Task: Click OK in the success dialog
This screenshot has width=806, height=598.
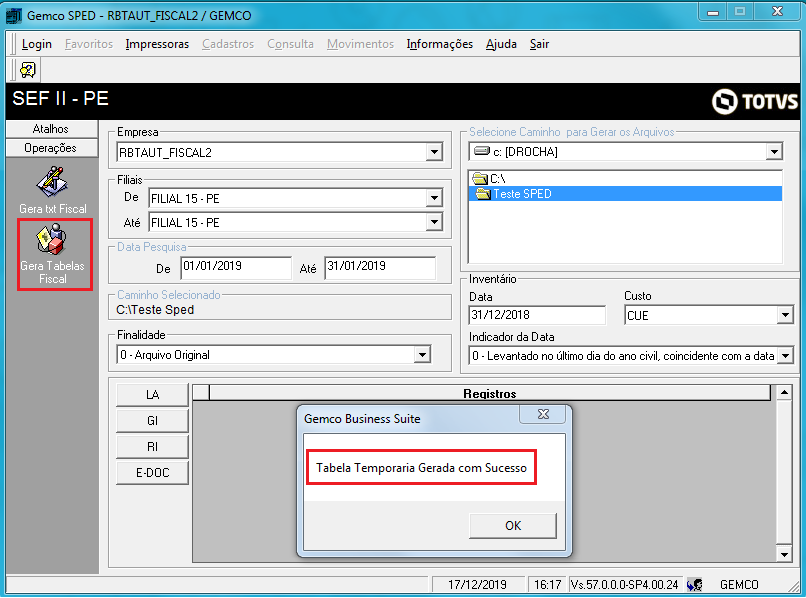Action: pyautogui.click(x=512, y=525)
